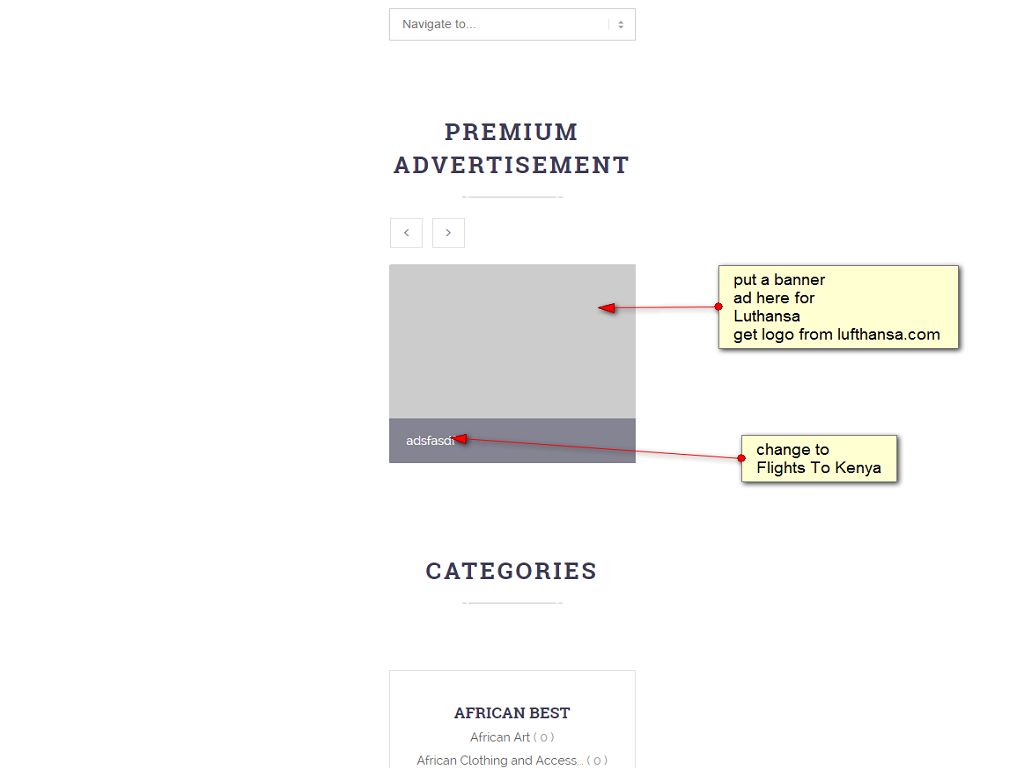Click the red arrowhead pointing at the banner
1024x768 pixels.
(x=606, y=308)
